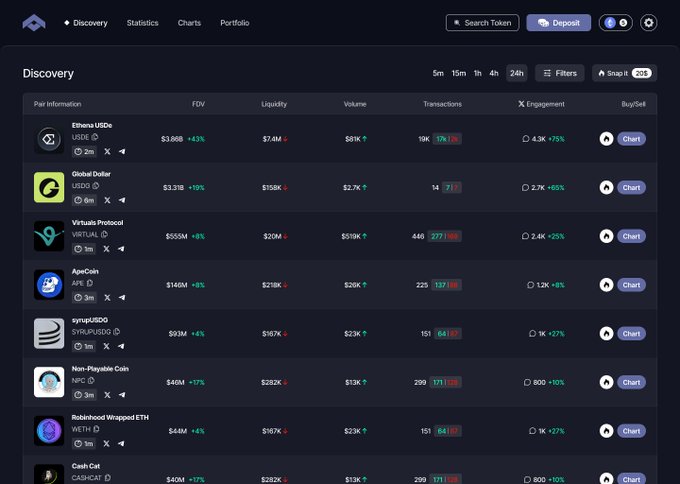Select the 1h timeframe
This screenshot has height=484, width=680.
[477, 73]
